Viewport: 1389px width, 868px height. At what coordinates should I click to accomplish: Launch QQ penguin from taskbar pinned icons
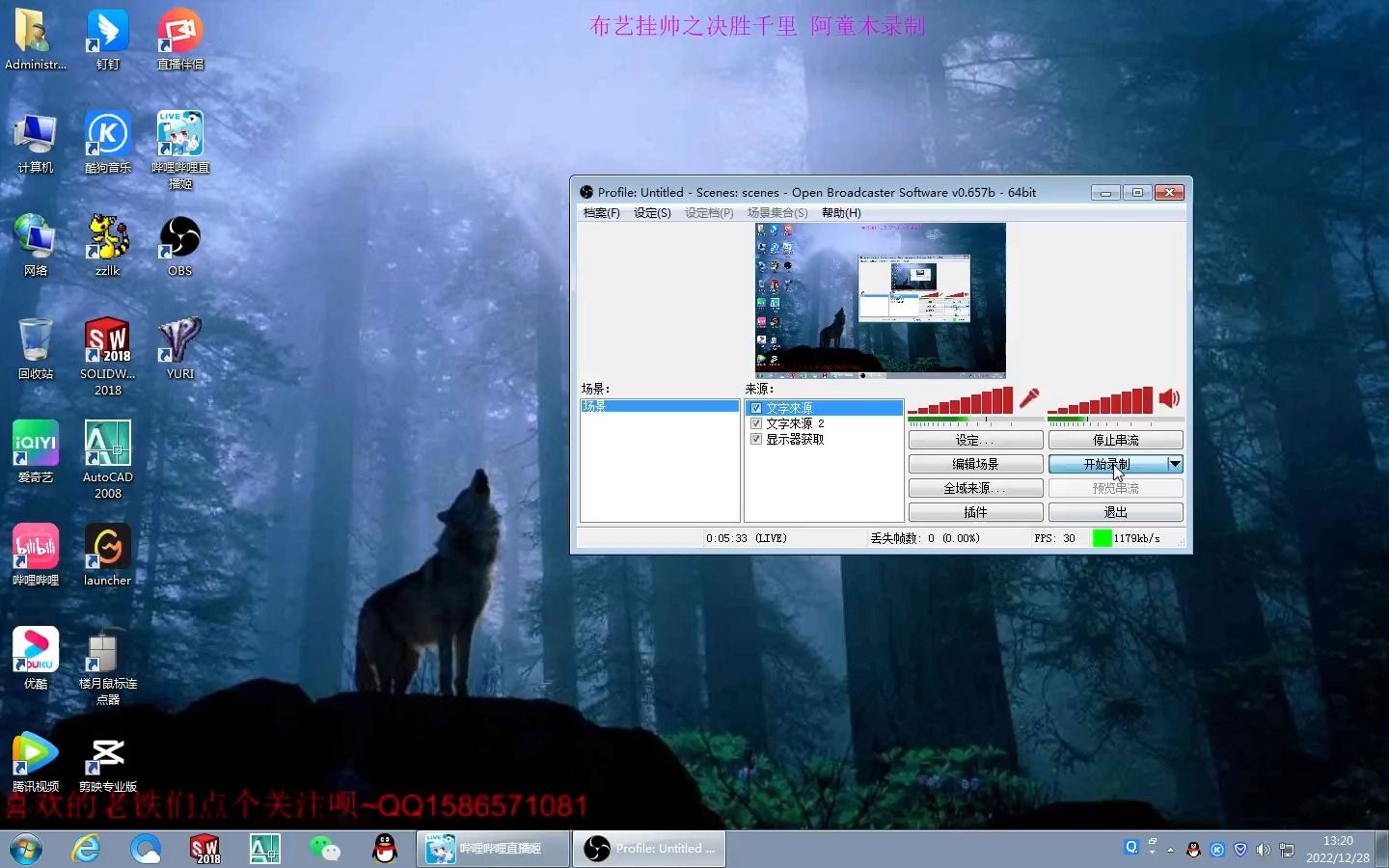[385, 849]
